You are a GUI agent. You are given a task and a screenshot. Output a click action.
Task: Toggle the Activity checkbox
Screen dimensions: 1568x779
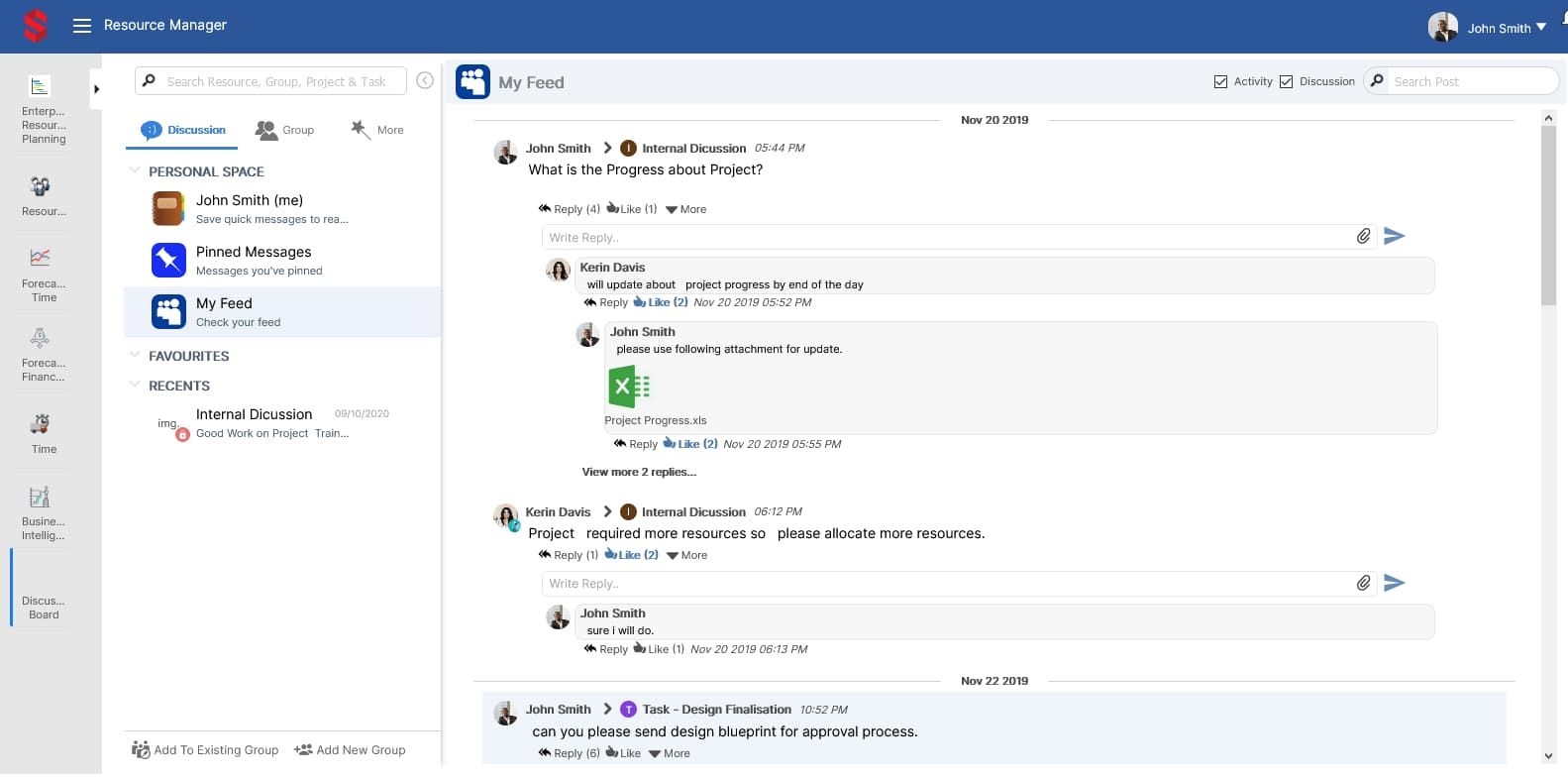click(x=1220, y=82)
